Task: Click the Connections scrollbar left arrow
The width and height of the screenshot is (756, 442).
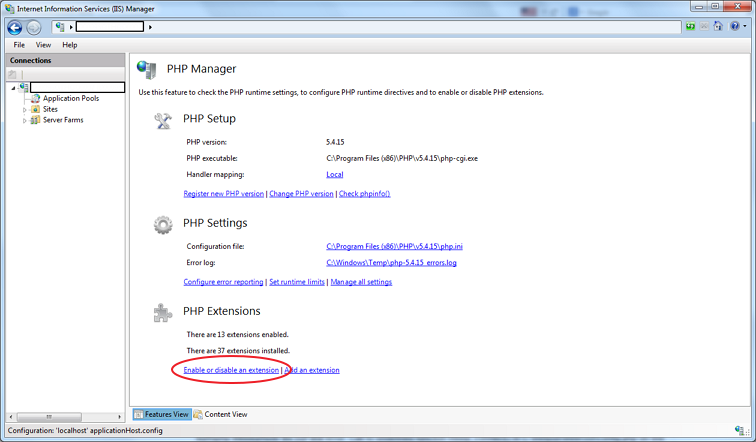Action: (12, 416)
